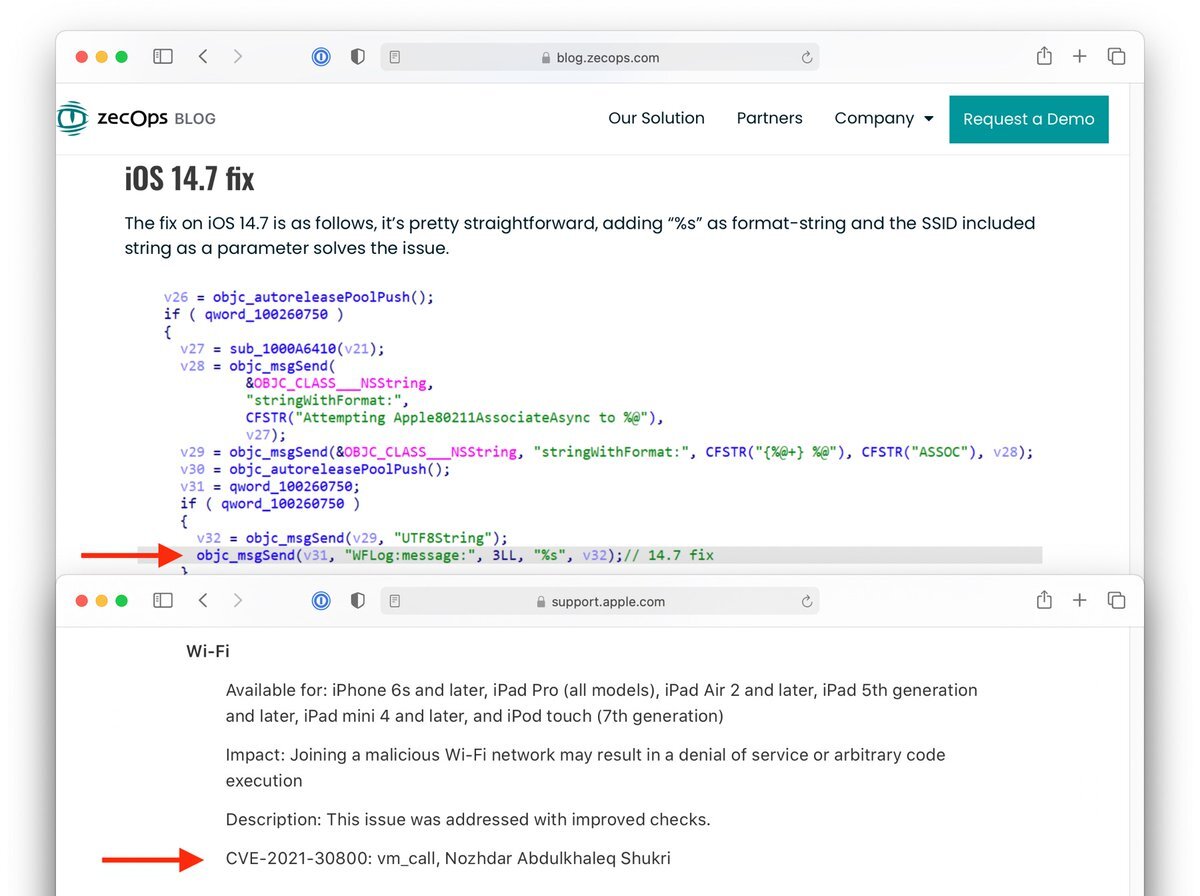Toggle sidebar in zecops blog window

(163, 57)
